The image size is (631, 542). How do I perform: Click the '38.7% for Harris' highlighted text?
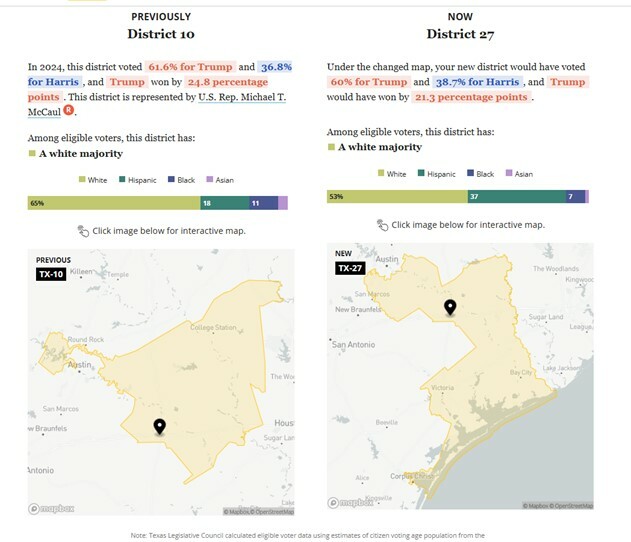pos(478,82)
